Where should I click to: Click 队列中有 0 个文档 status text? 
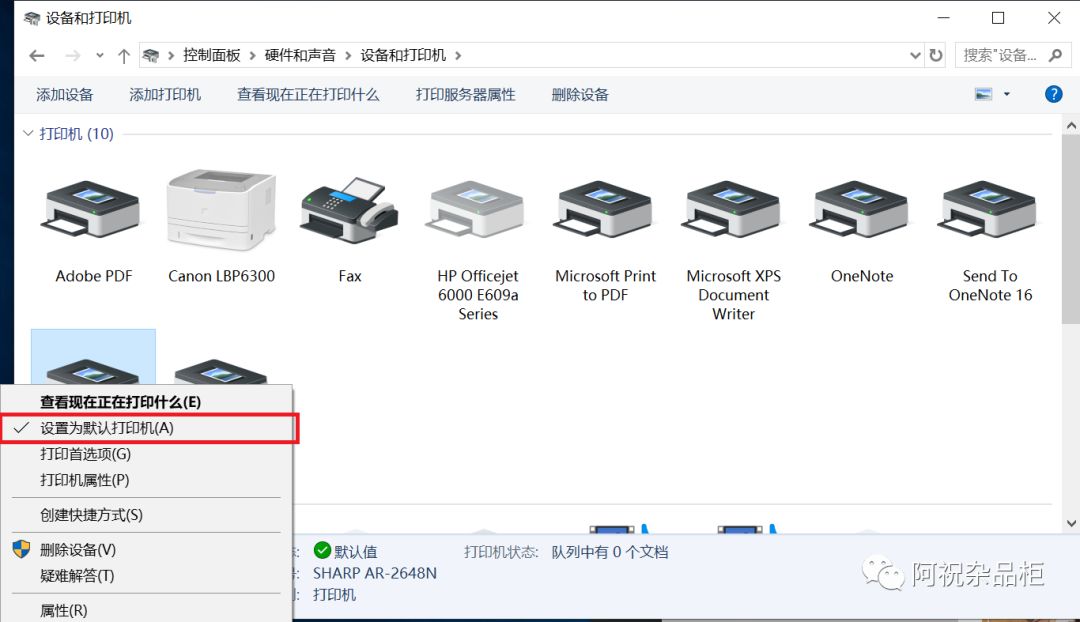tap(610, 552)
